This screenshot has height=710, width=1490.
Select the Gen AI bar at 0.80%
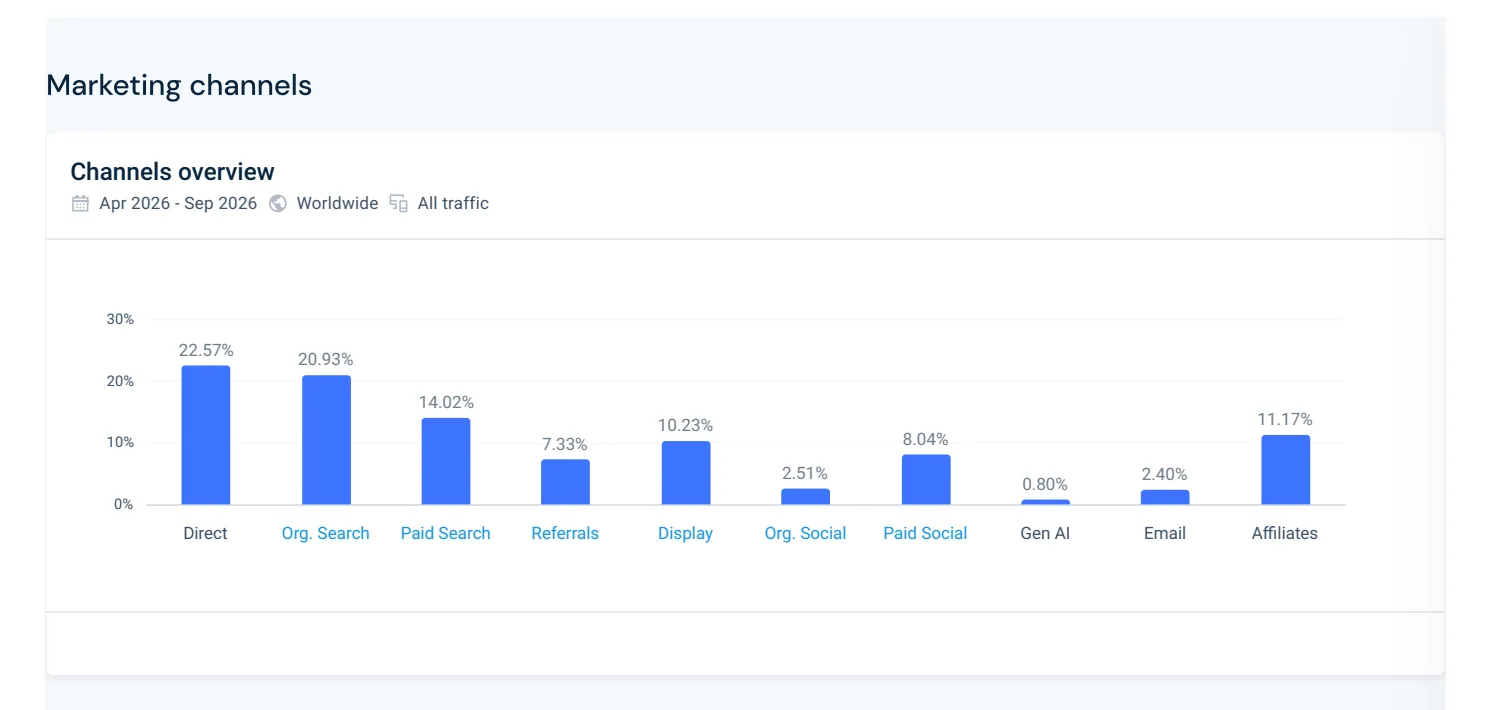[1046, 502]
